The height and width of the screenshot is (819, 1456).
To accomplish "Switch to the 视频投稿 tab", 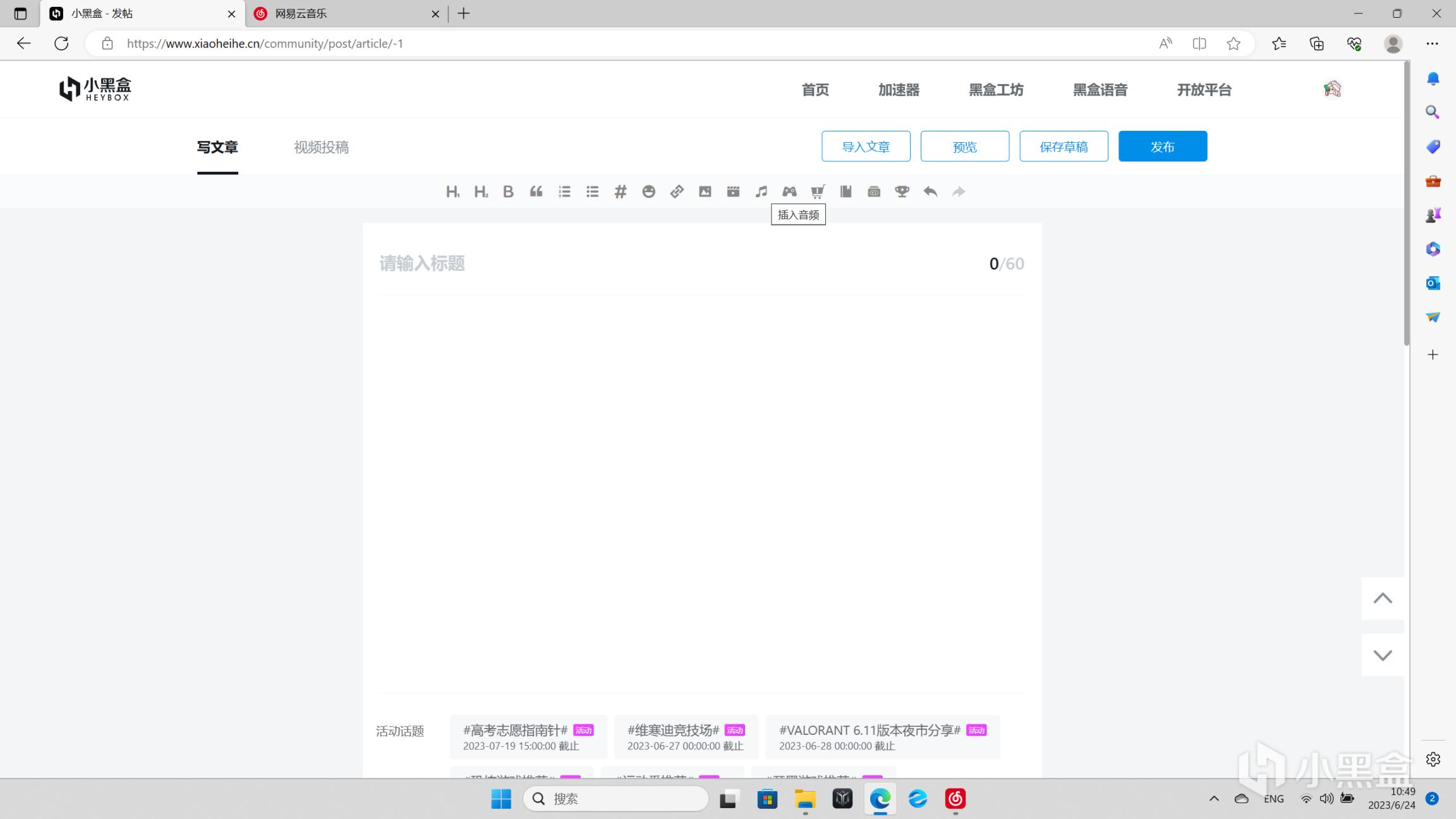I will pos(321,147).
